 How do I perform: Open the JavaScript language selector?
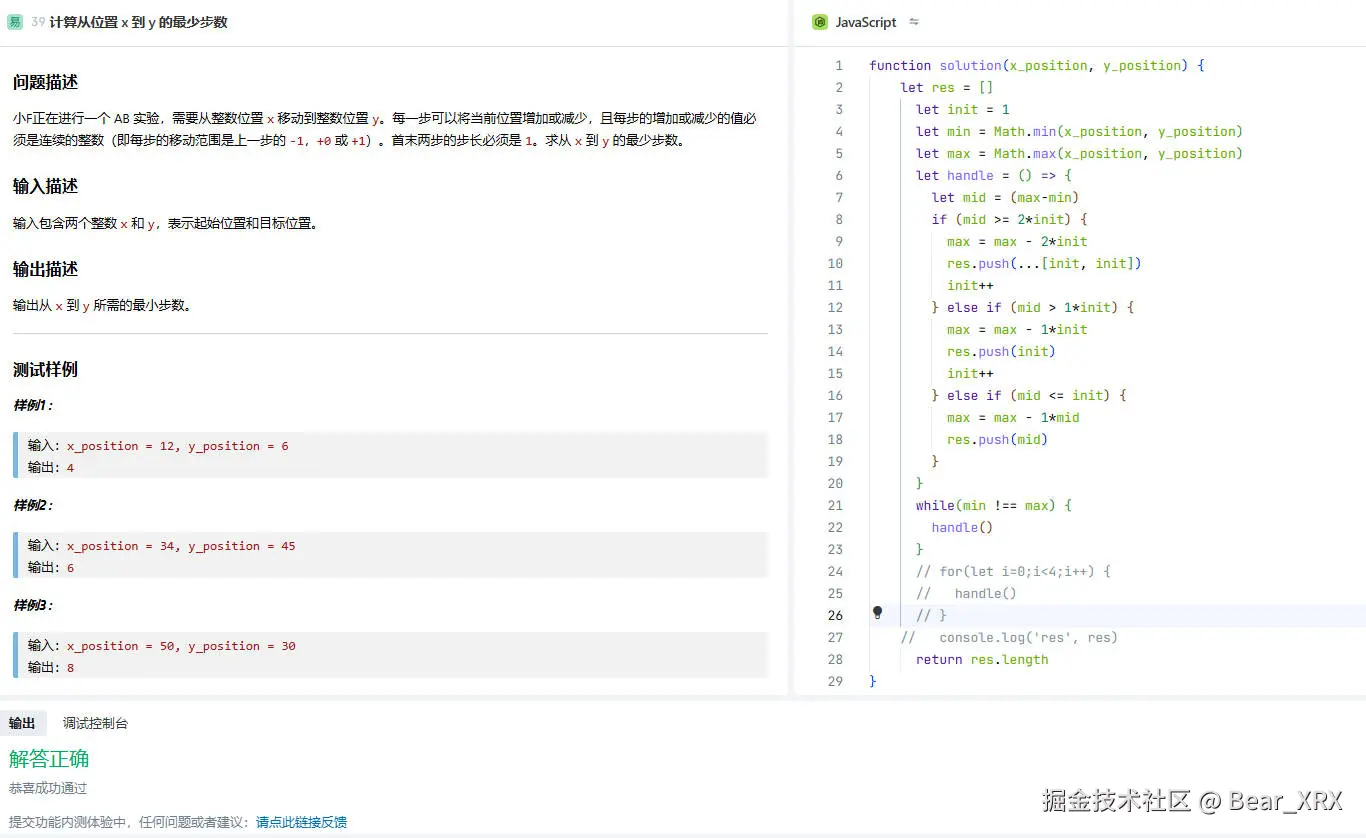pos(865,22)
